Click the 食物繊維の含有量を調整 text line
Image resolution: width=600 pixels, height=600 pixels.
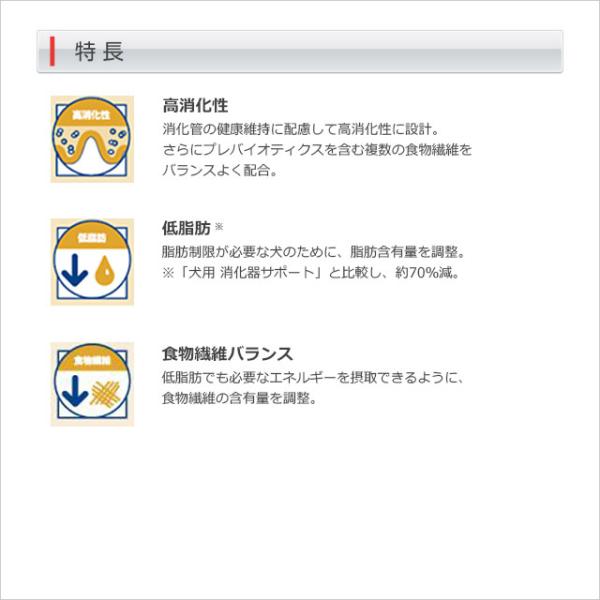(x=240, y=398)
